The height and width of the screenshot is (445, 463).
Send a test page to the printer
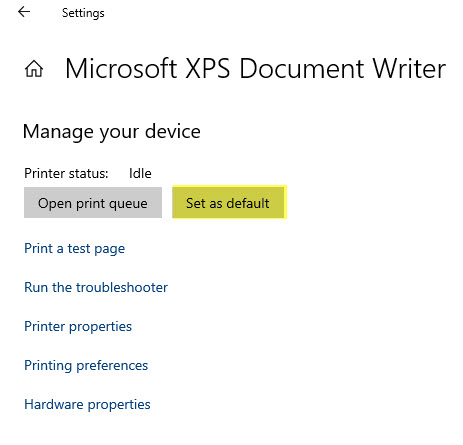pyautogui.click(x=75, y=249)
